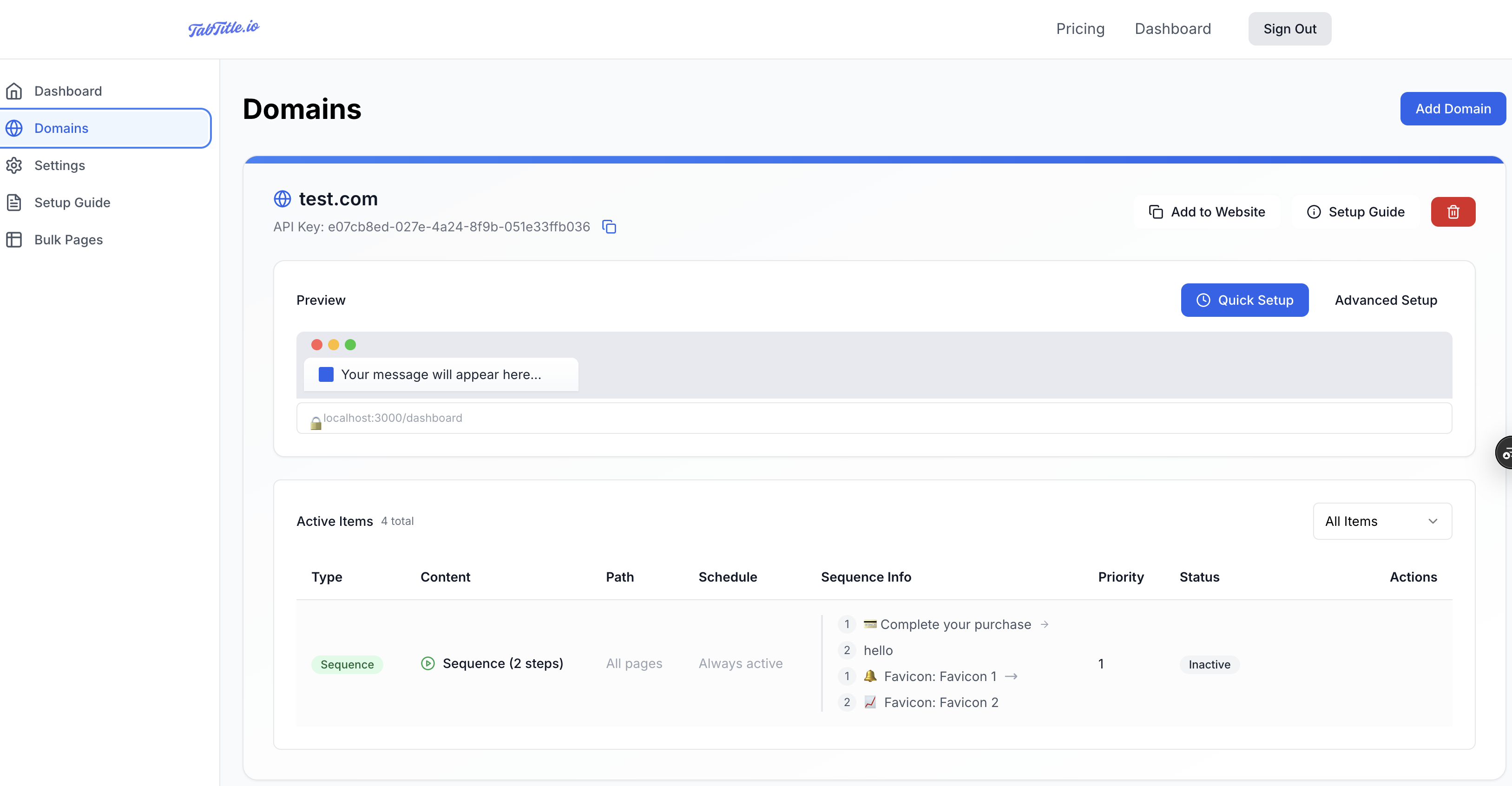Click the yellow dot in preview window
Viewport: 1512px width, 786px height.
click(333, 345)
